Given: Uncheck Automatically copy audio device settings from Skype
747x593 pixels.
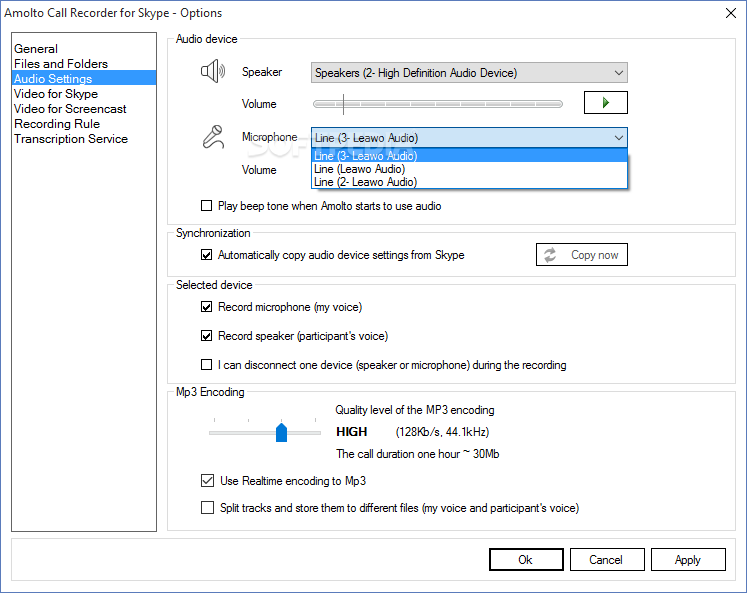Looking at the screenshot, I should (206, 255).
